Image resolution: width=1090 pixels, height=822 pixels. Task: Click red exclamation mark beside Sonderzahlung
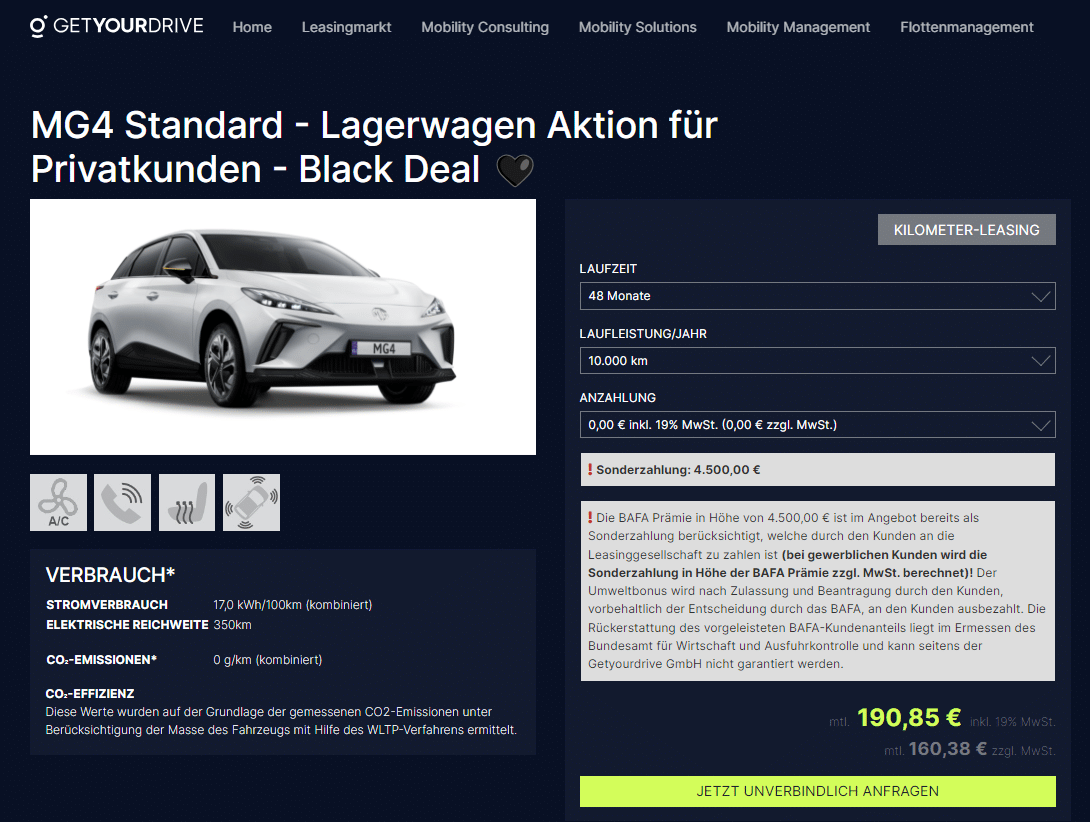point(590,469)
